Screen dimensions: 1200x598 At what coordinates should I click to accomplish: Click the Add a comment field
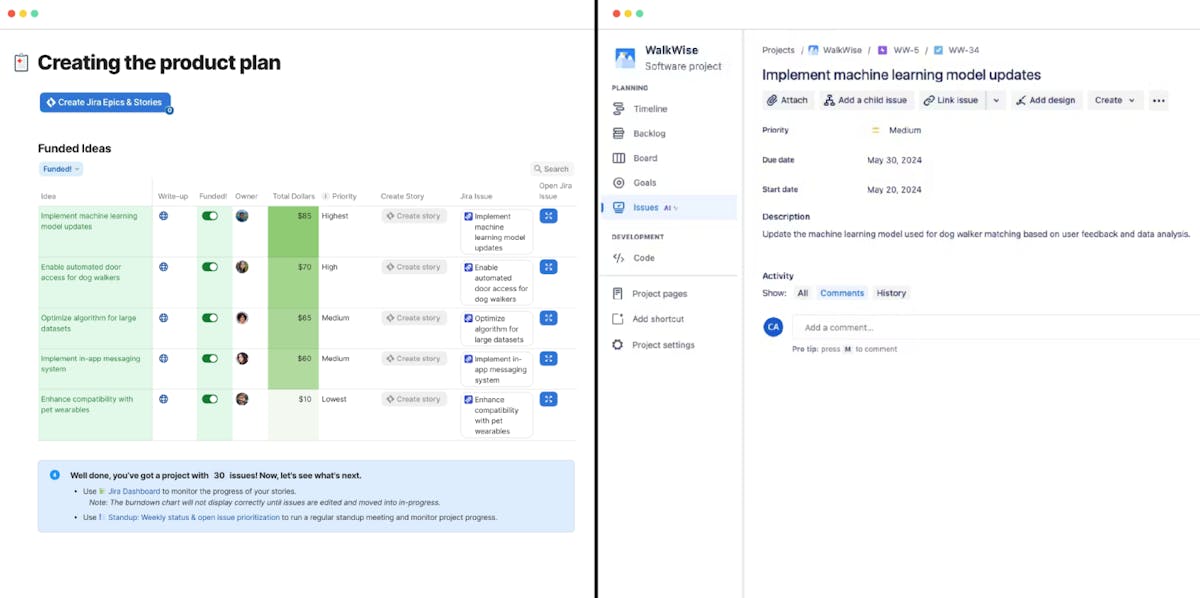990,327
